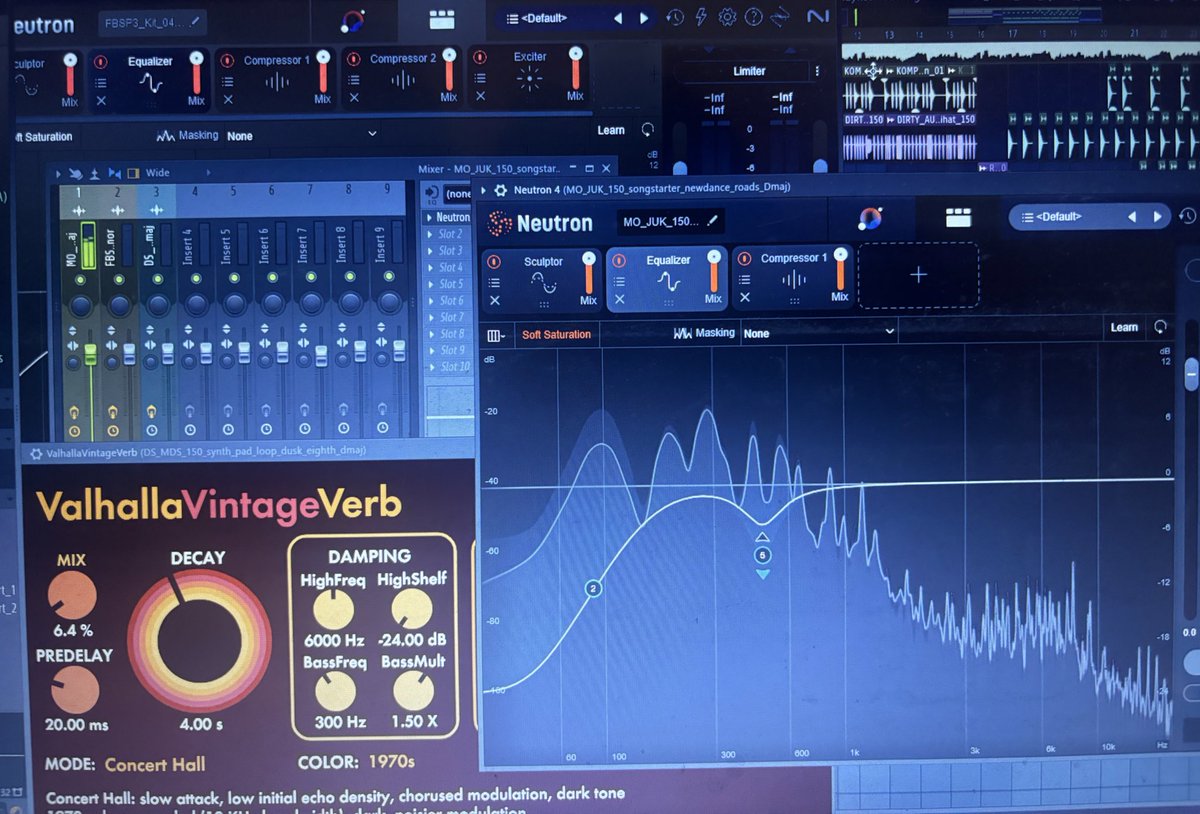Go to previous preset in back Neutron

point(618,18)
